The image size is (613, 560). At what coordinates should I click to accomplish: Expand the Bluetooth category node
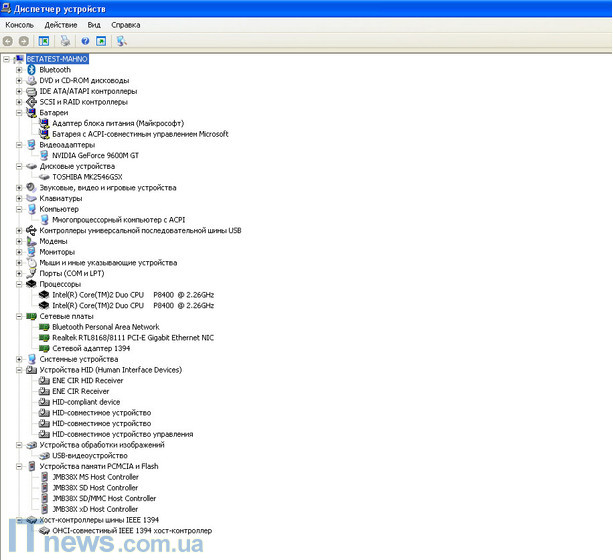coord(19,70)
